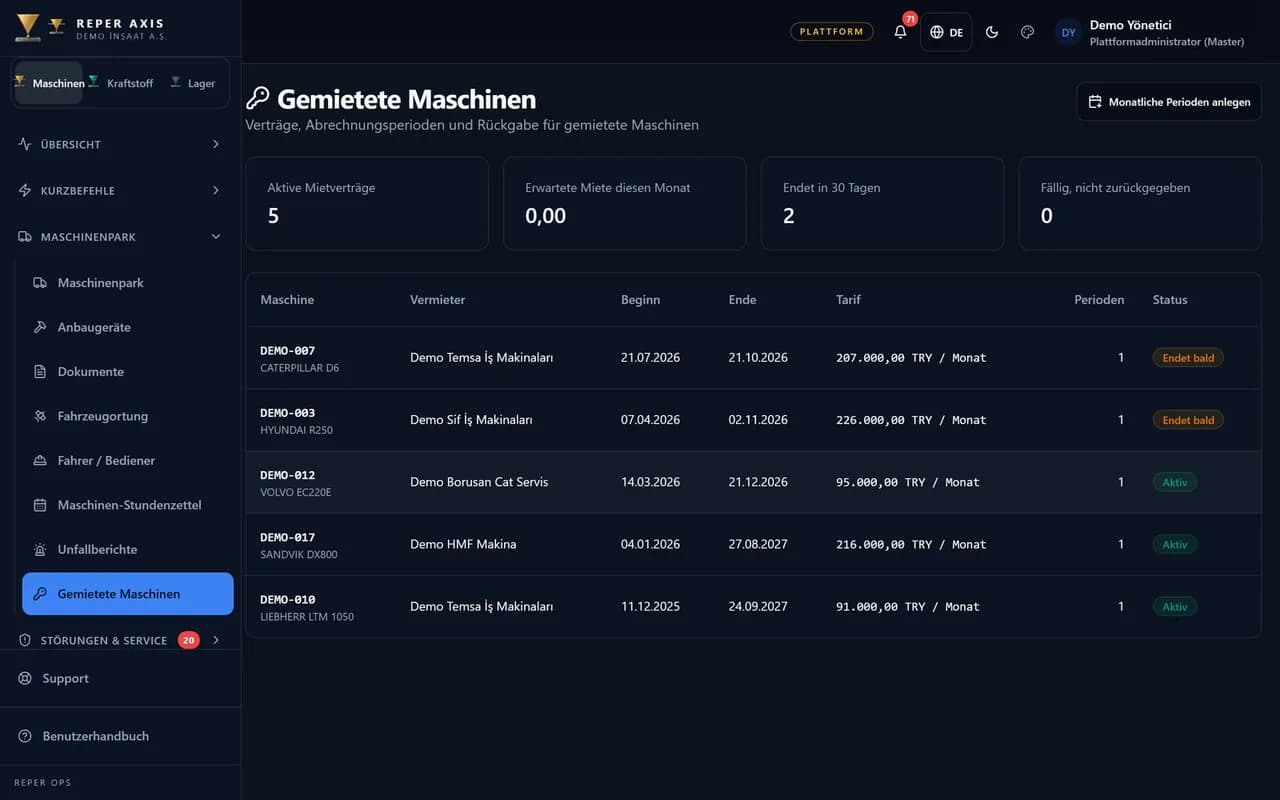Collapse the Maschinenpark section chevron
The height and width of the screenshot is (800, 1280).
click(x=216, y=237)
